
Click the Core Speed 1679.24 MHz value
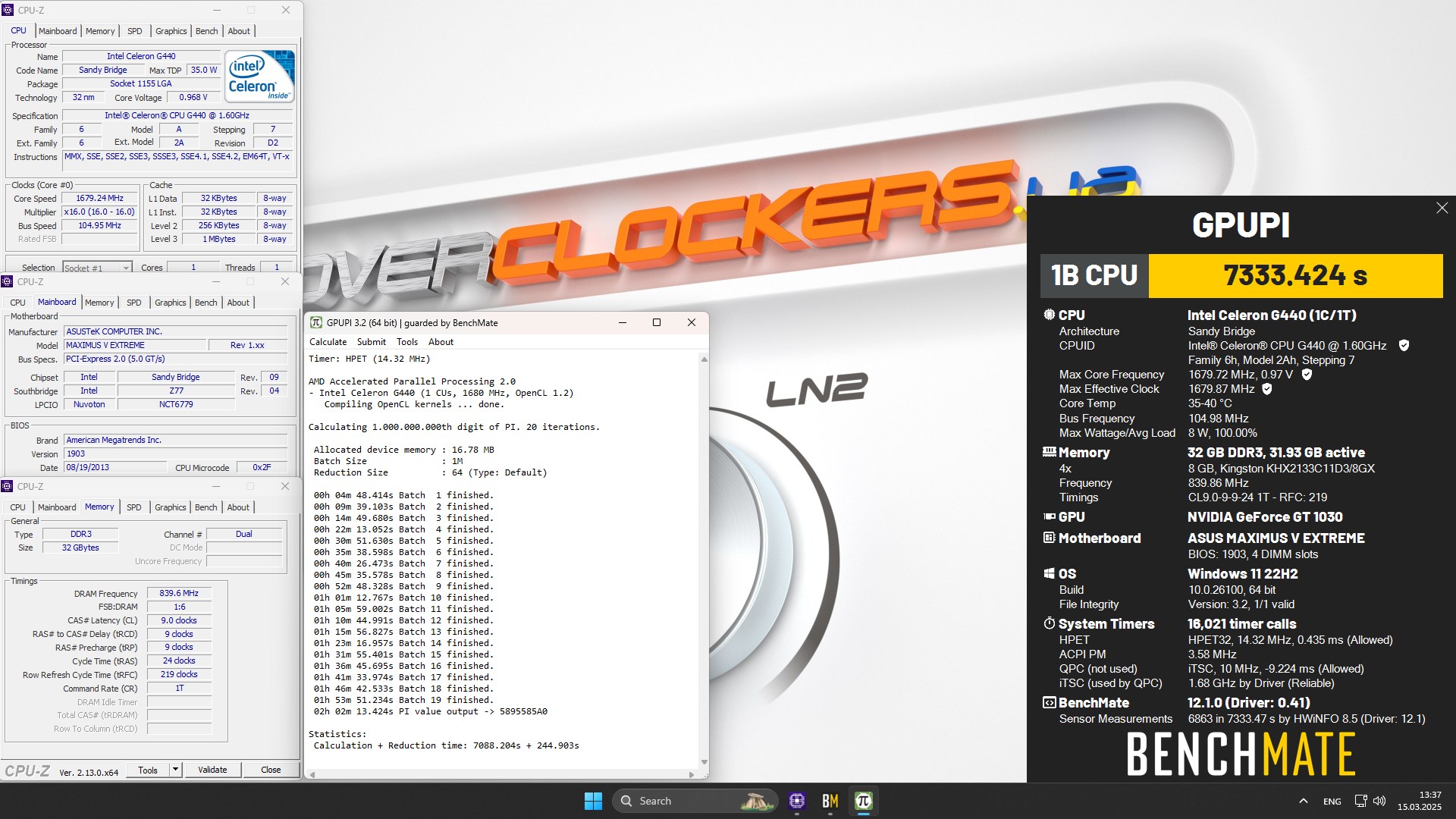99,199
